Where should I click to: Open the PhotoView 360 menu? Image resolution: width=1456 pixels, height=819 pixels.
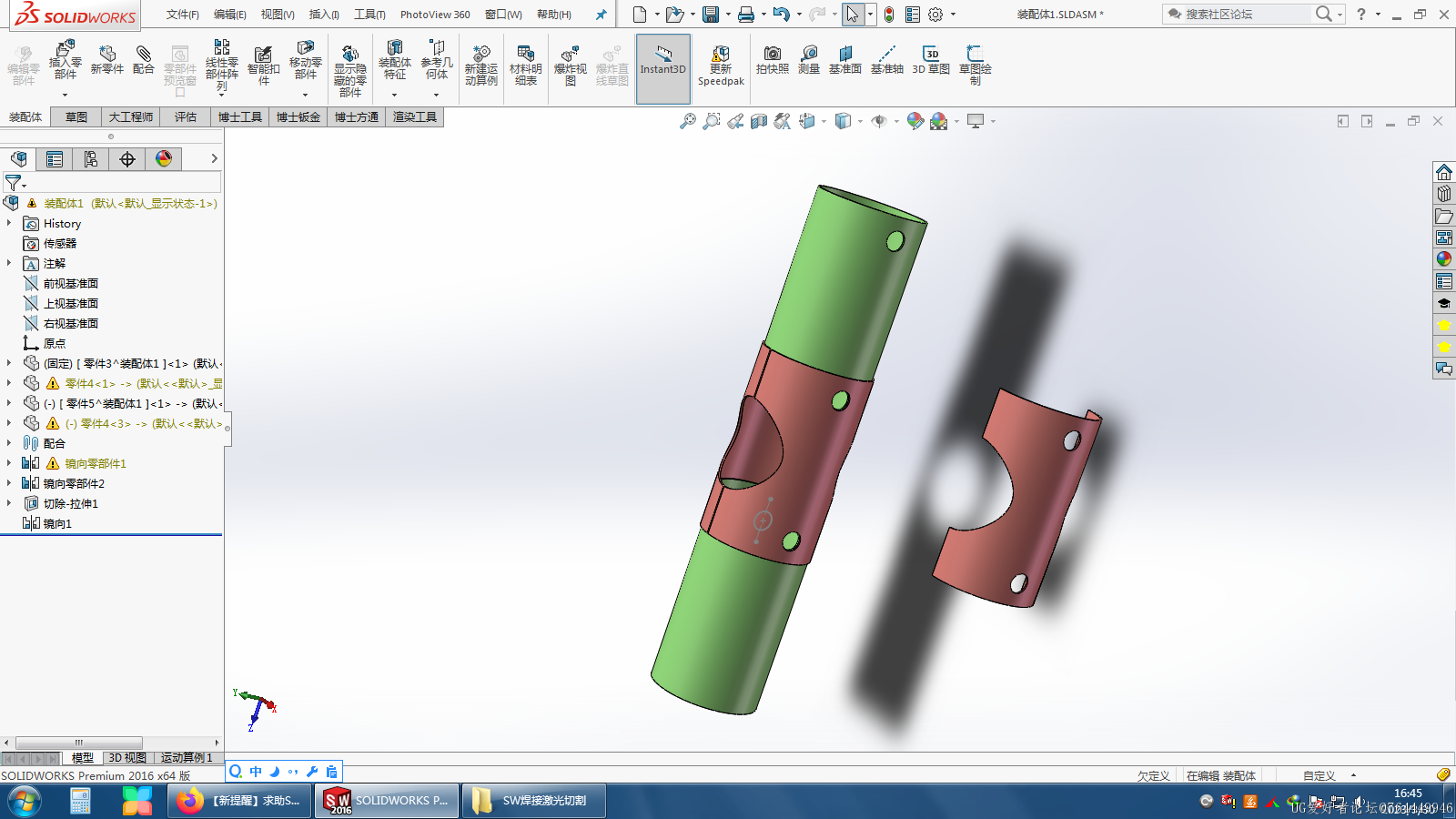(435, 15)
